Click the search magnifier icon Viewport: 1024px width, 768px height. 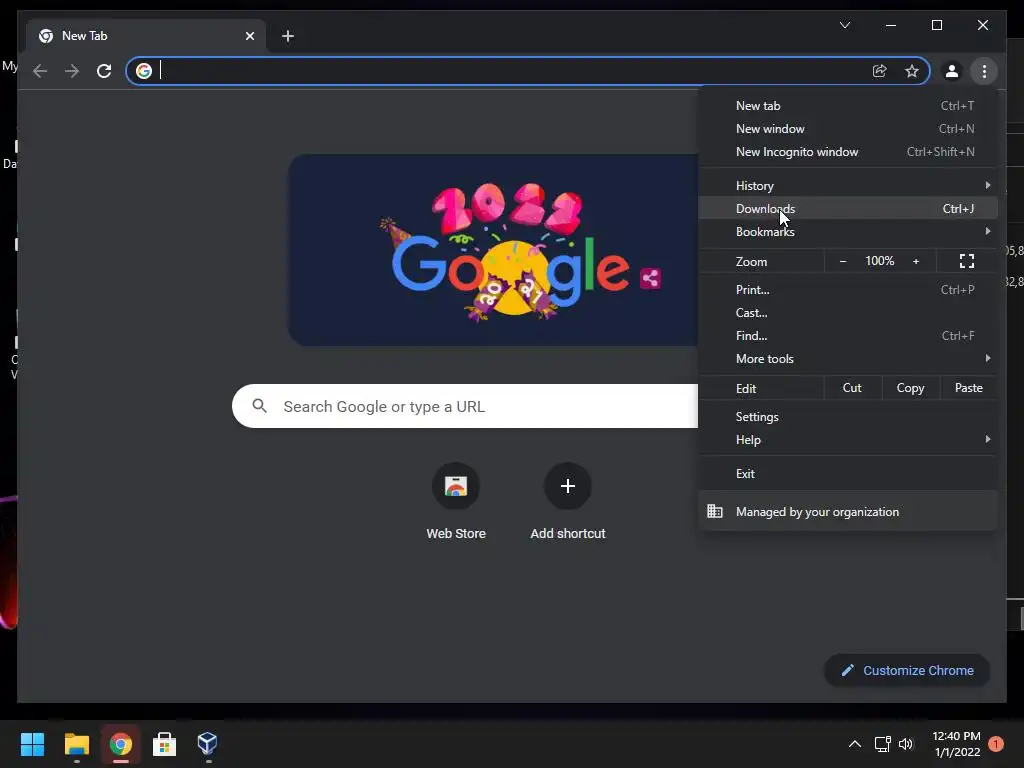pos(259,406)
